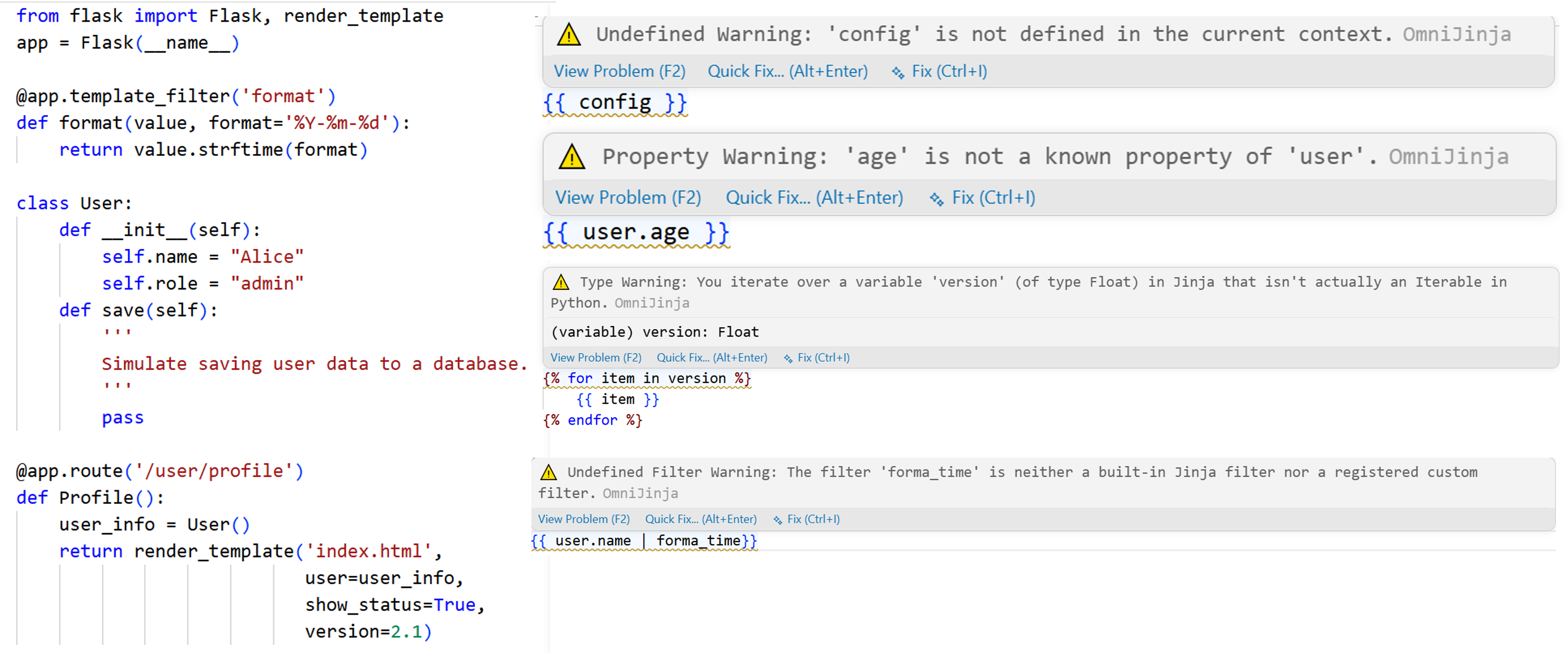Click OmniJinja source label in config warning
This screenshot has width=1568, height=653.
(1457, 35)
